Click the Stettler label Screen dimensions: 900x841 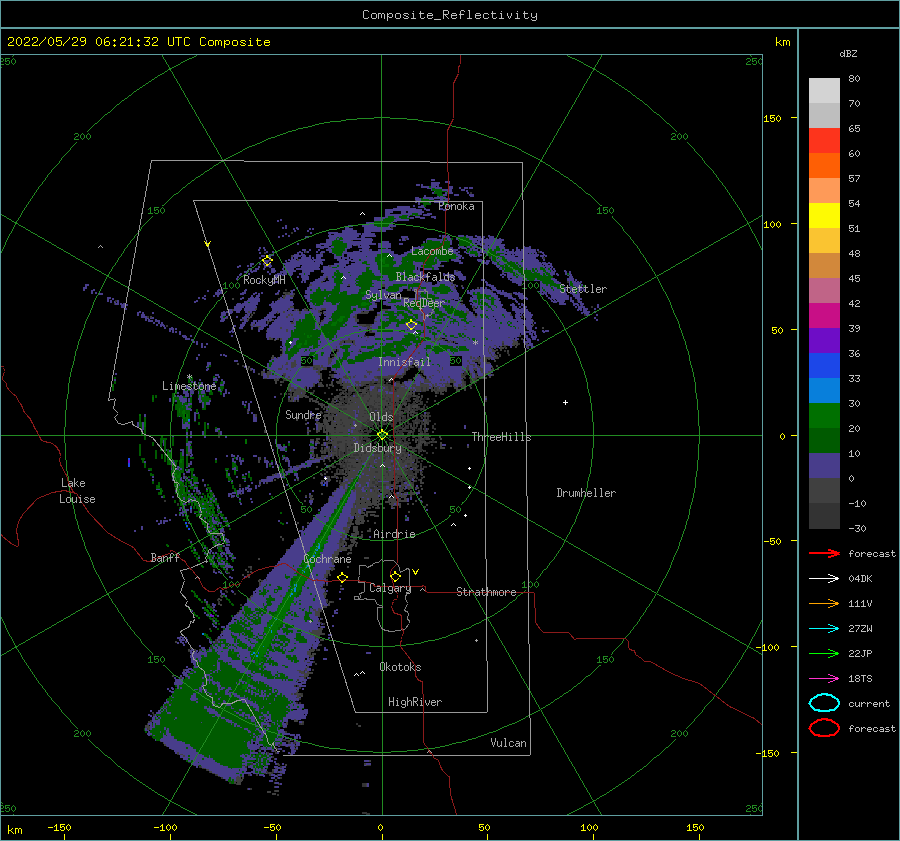tap(583, 289)
